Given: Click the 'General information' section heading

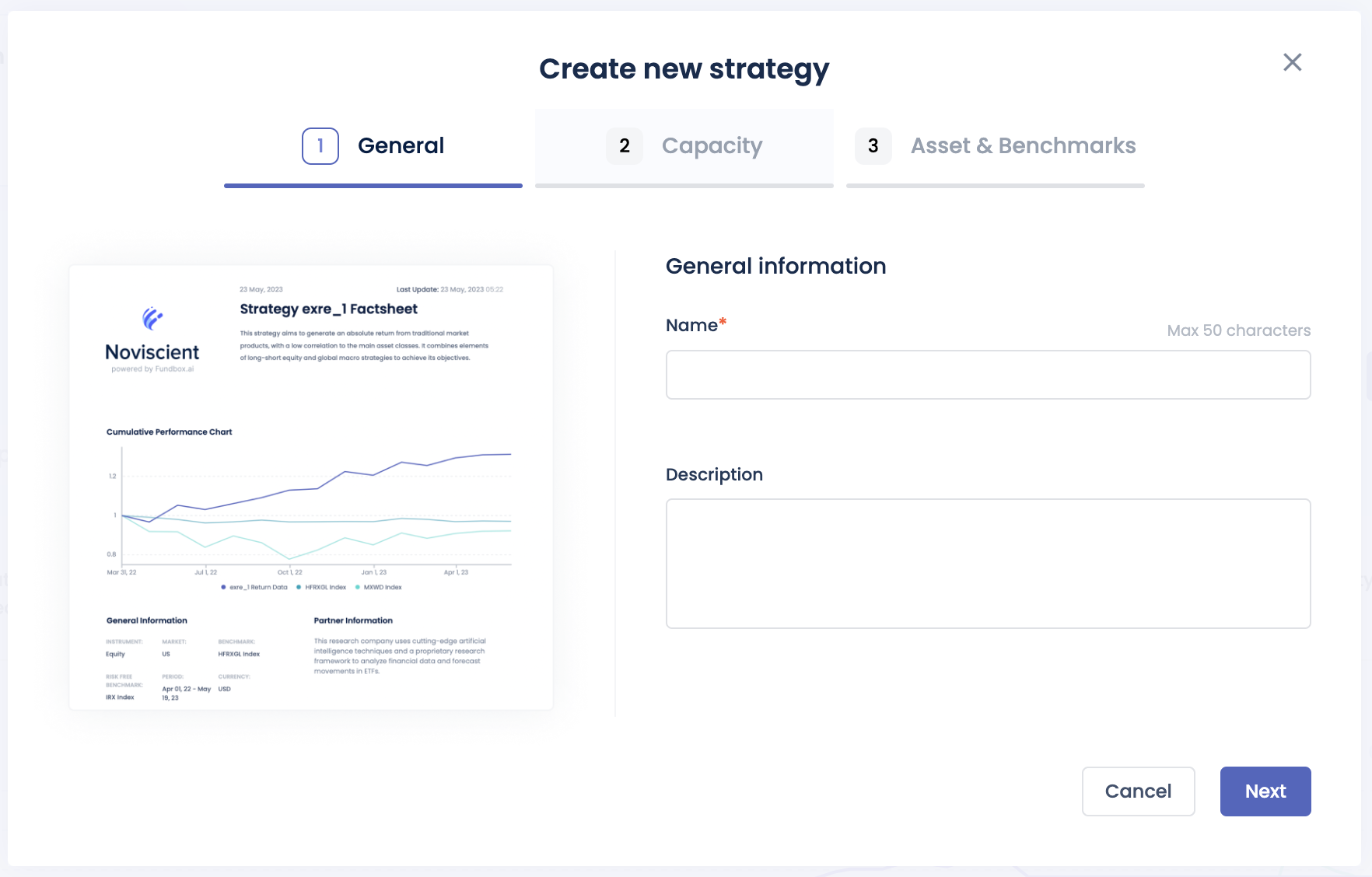Looking at the screenshot, I should tap(775, 266).
